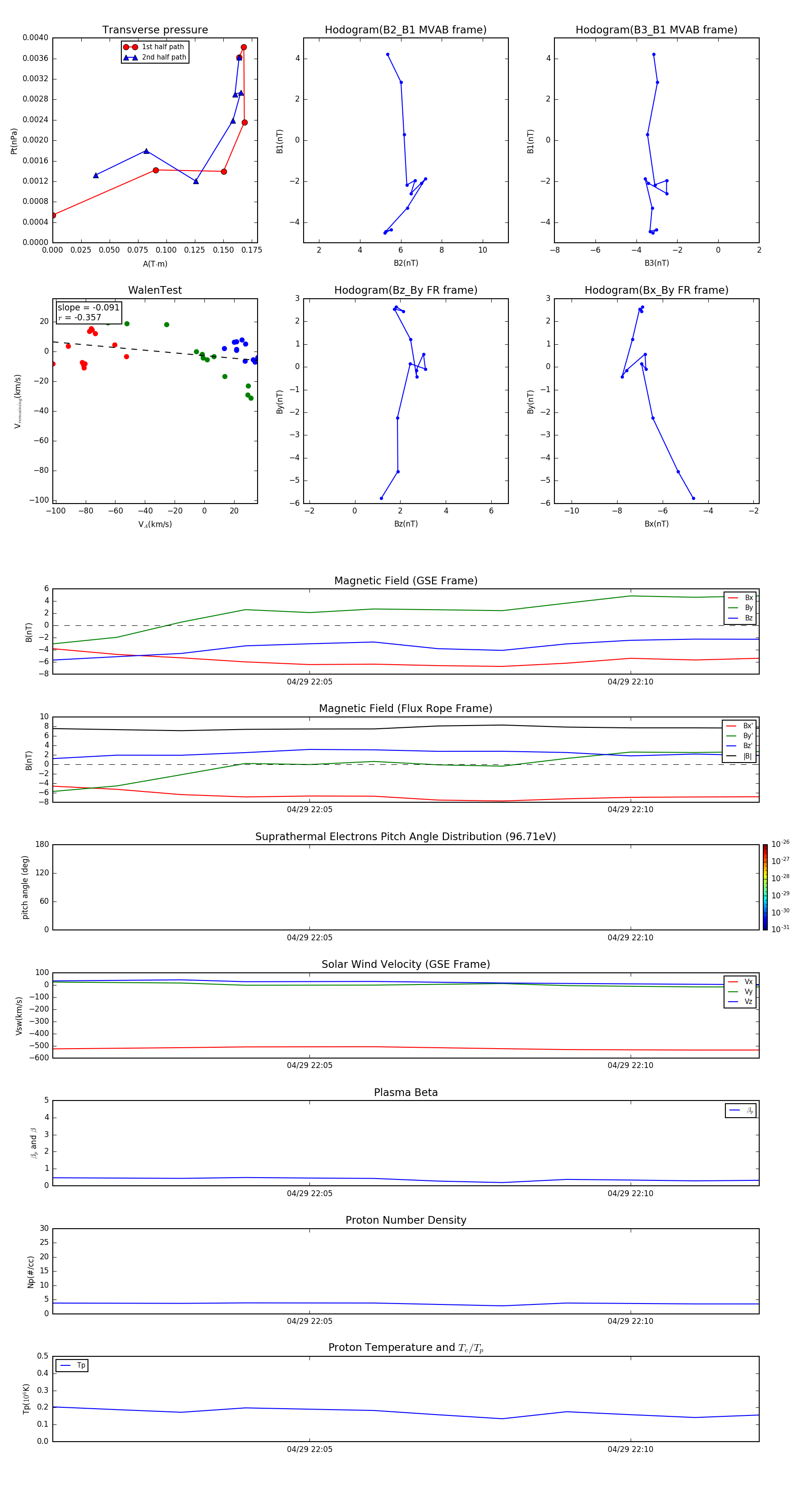
Task: Click the "slope = -0.091" annotation
Action: tap(88, 308)
